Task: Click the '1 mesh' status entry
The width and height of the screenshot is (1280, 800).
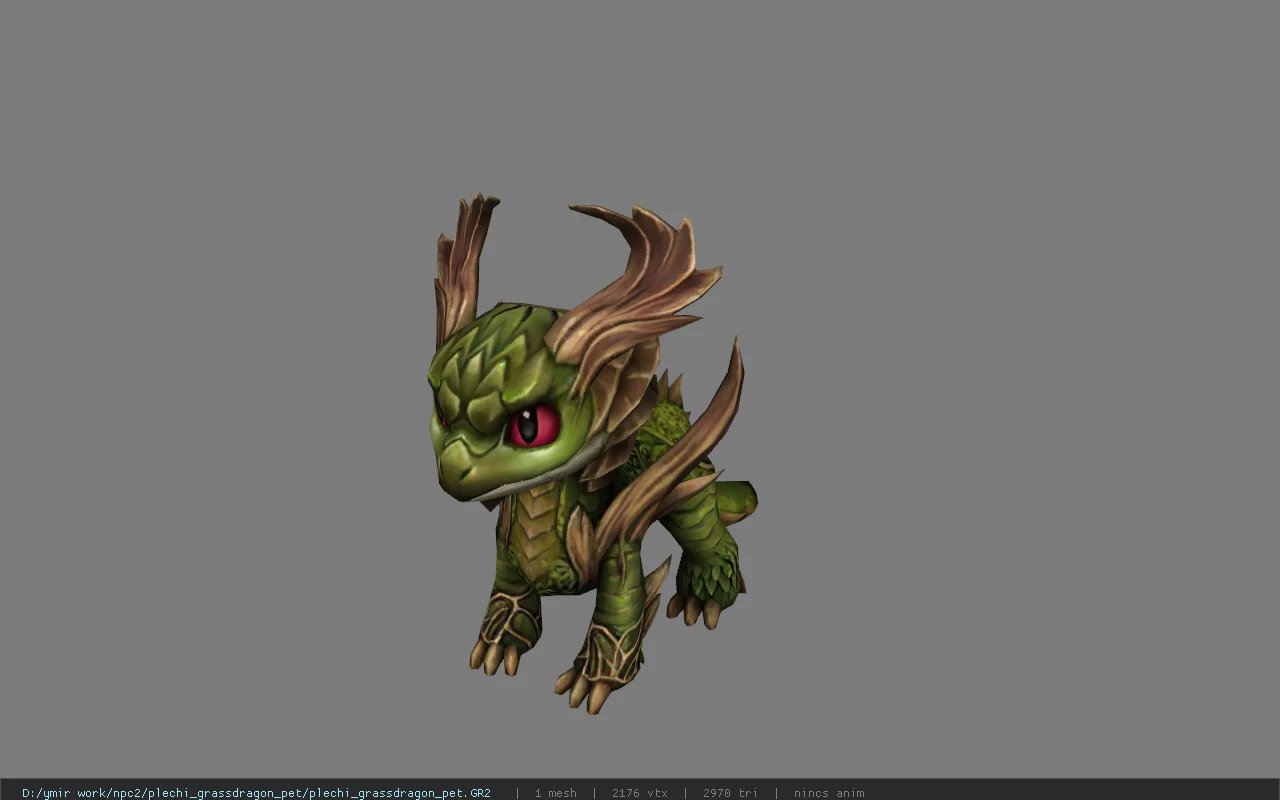Action: click(x=555, y=793)
